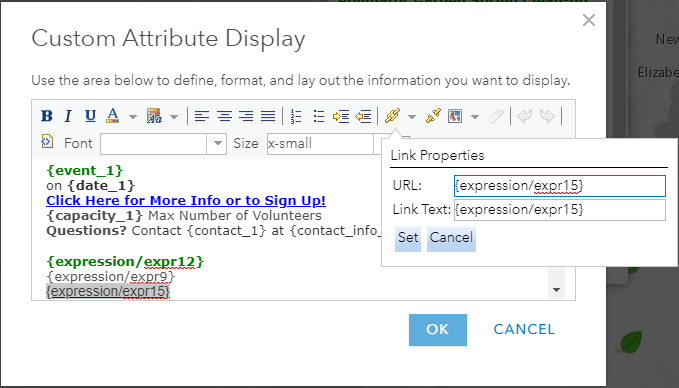Open the link dropdown arrow
The image size is (679, 388).
point(412,116)
